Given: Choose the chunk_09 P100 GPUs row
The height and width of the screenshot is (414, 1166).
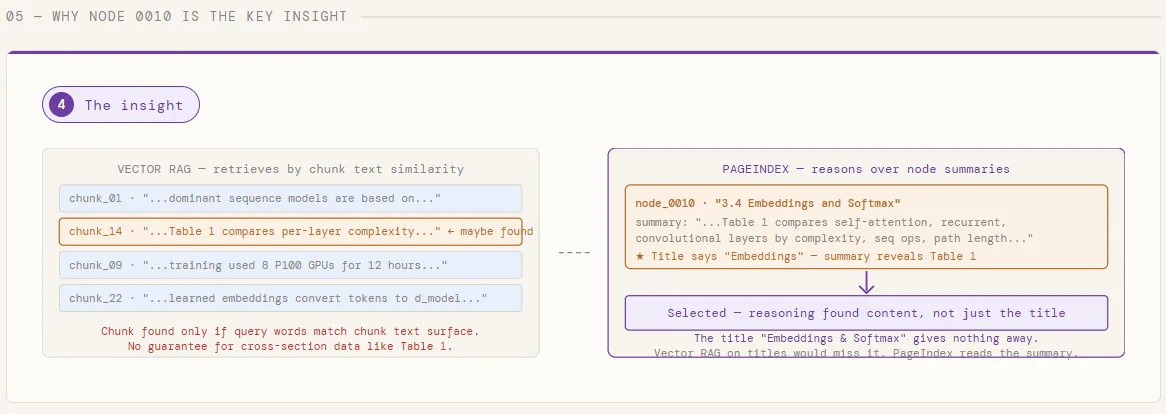Looking at the screenshot, I should point(290,265).
